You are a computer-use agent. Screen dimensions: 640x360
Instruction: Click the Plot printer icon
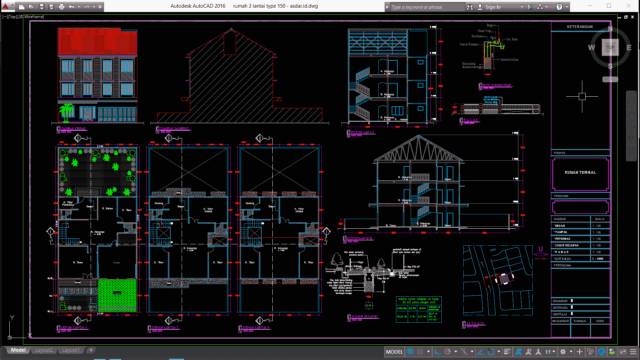coord(61,7)
